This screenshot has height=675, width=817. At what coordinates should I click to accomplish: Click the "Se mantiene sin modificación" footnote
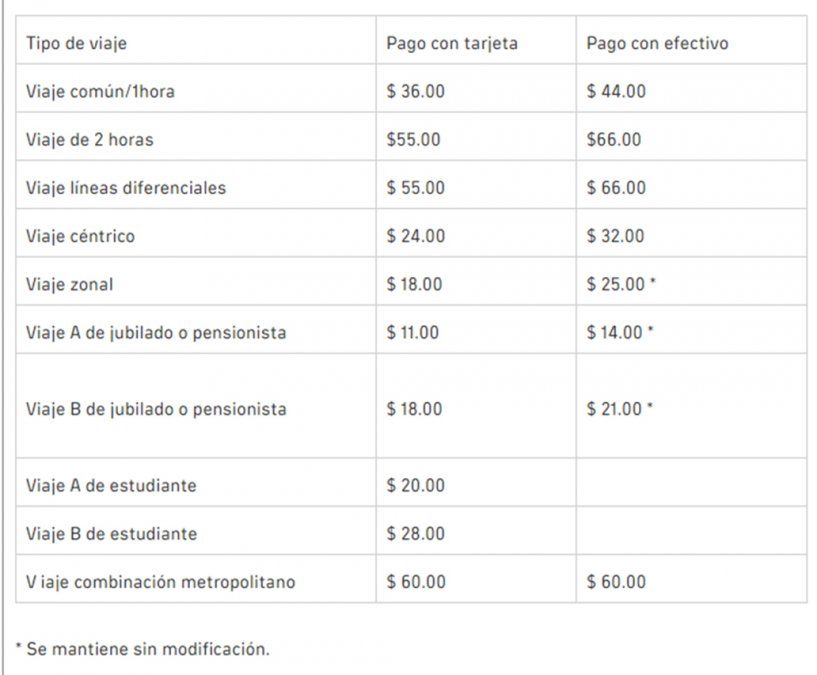click(x=147, y=649)
